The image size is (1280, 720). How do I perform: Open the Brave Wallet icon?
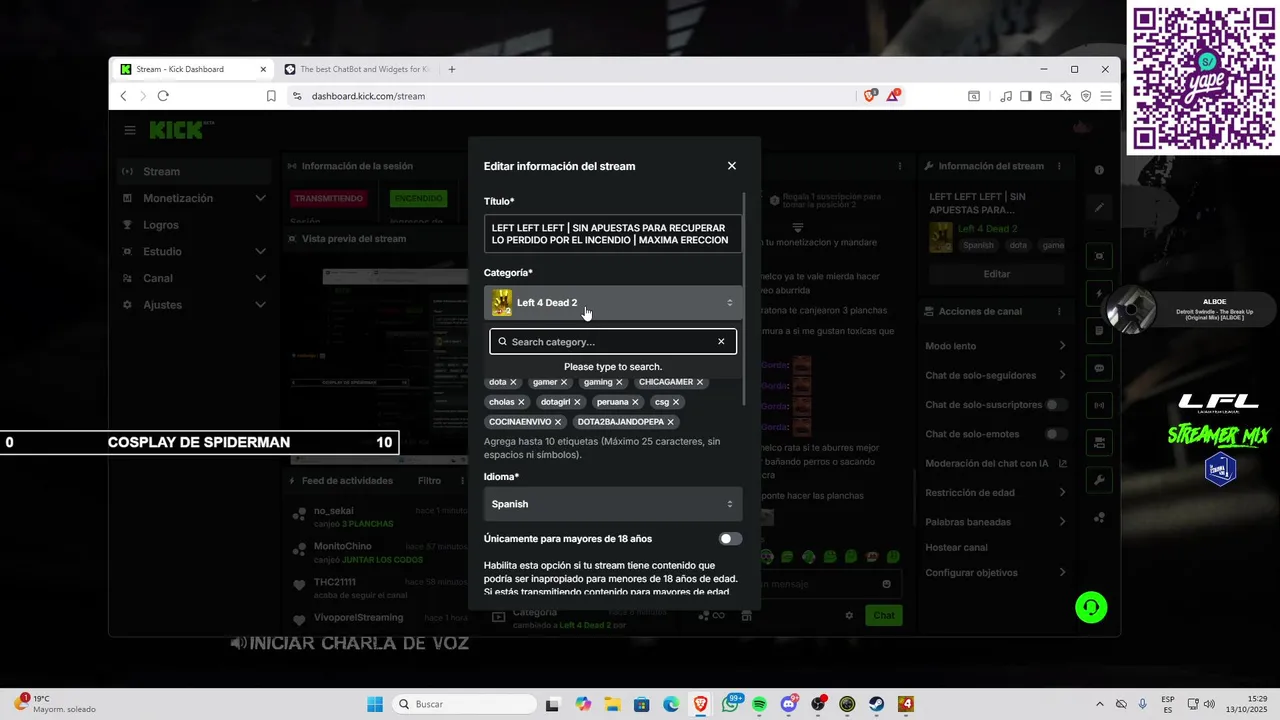(x=1046, y=96)
